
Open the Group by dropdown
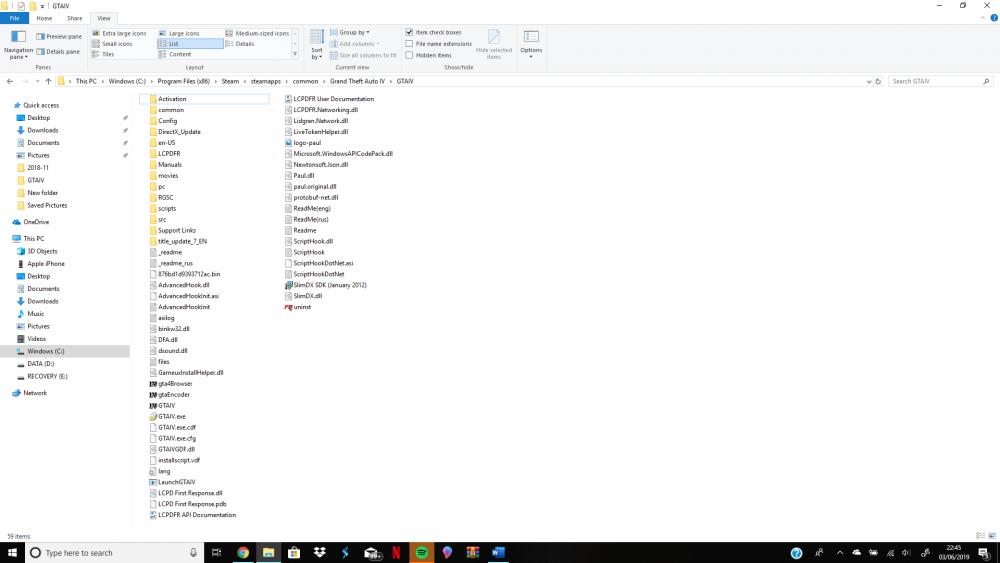[349, 33]
